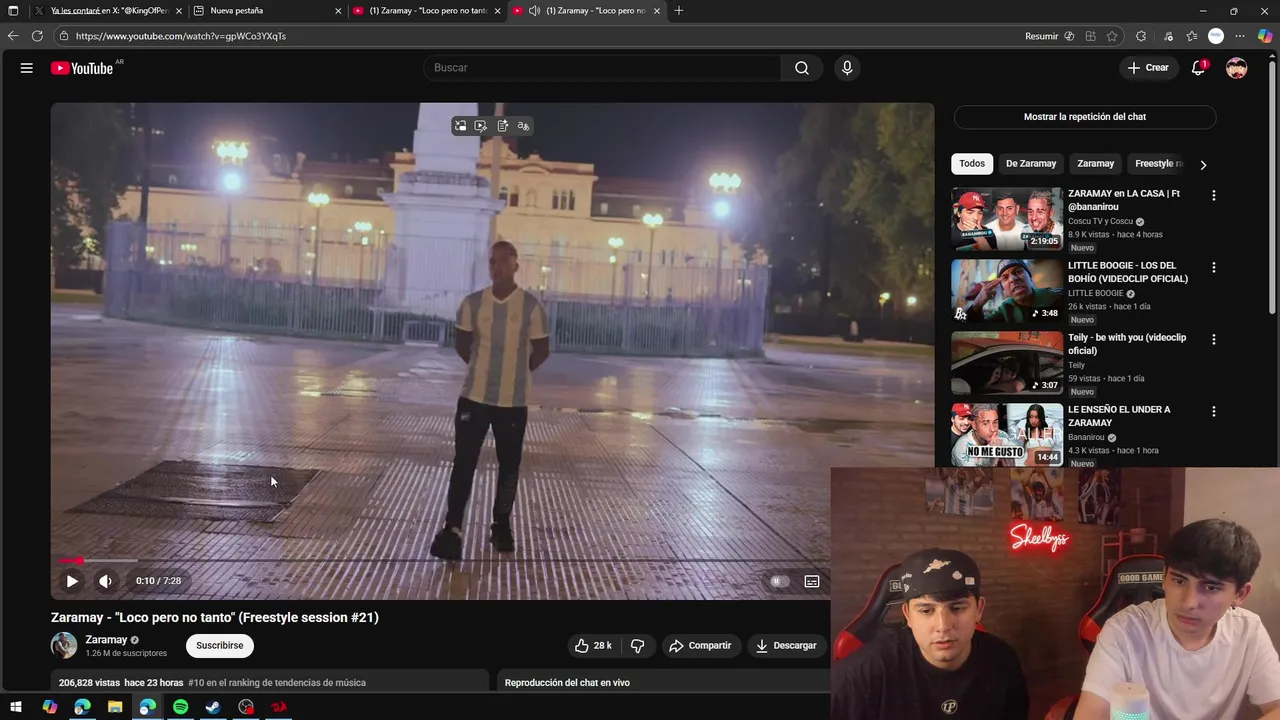This screenshot has height=720, width=1280.
Task: Click the video title Loco pero no tanto
Action: tap(215, 618)
